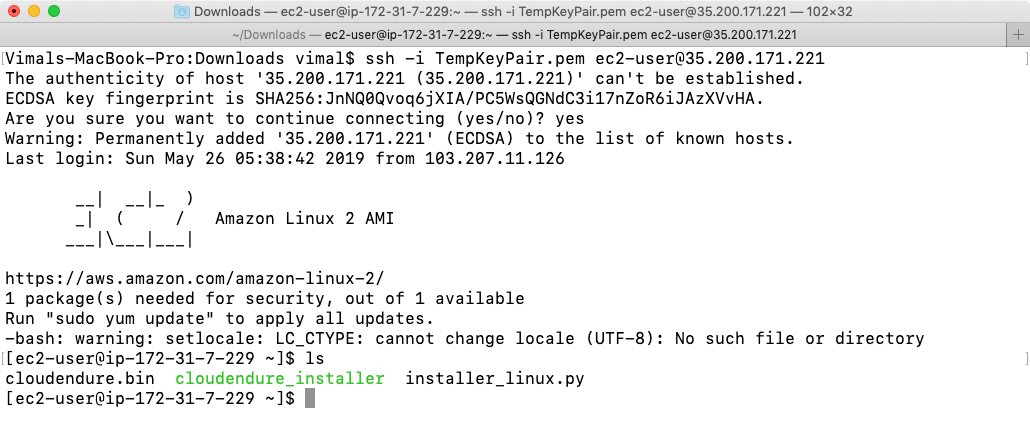This screenshot has width=1030, height=421.
Task: Click the window title text in title bar
Action: click(524, 11)
